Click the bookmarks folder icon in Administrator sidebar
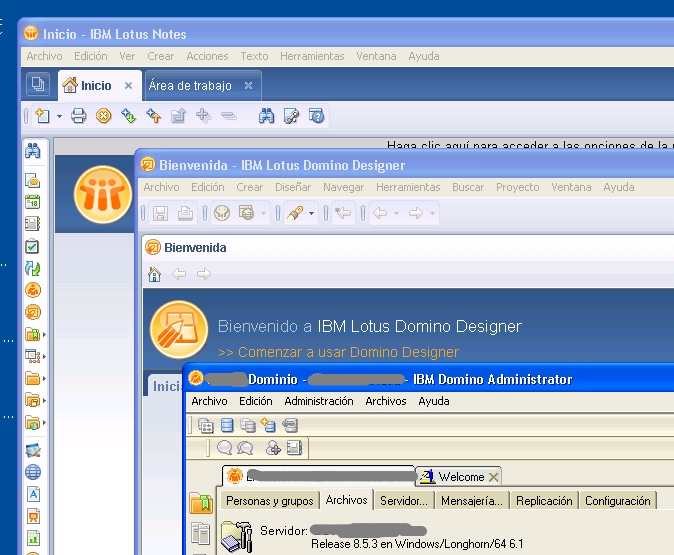The image size is (674, 555). click(201, 503)
